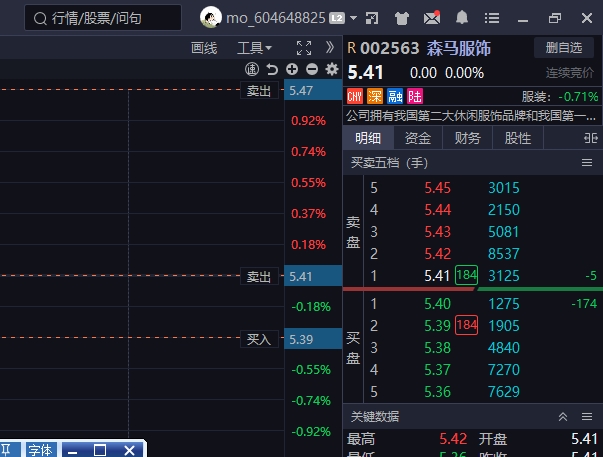Click the L2 level badge

337,18
